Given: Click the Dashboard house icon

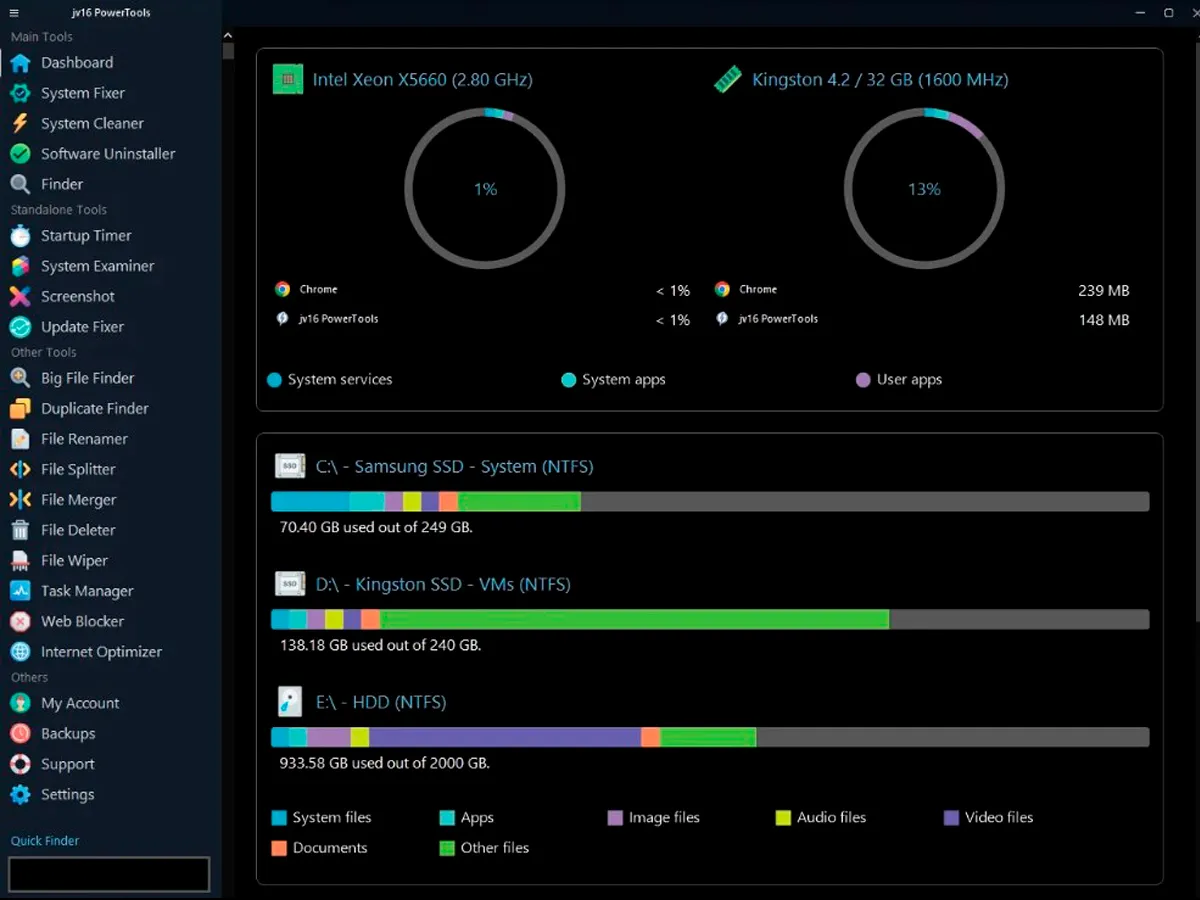Looking at the screenshot, I should tap(20, 63).
